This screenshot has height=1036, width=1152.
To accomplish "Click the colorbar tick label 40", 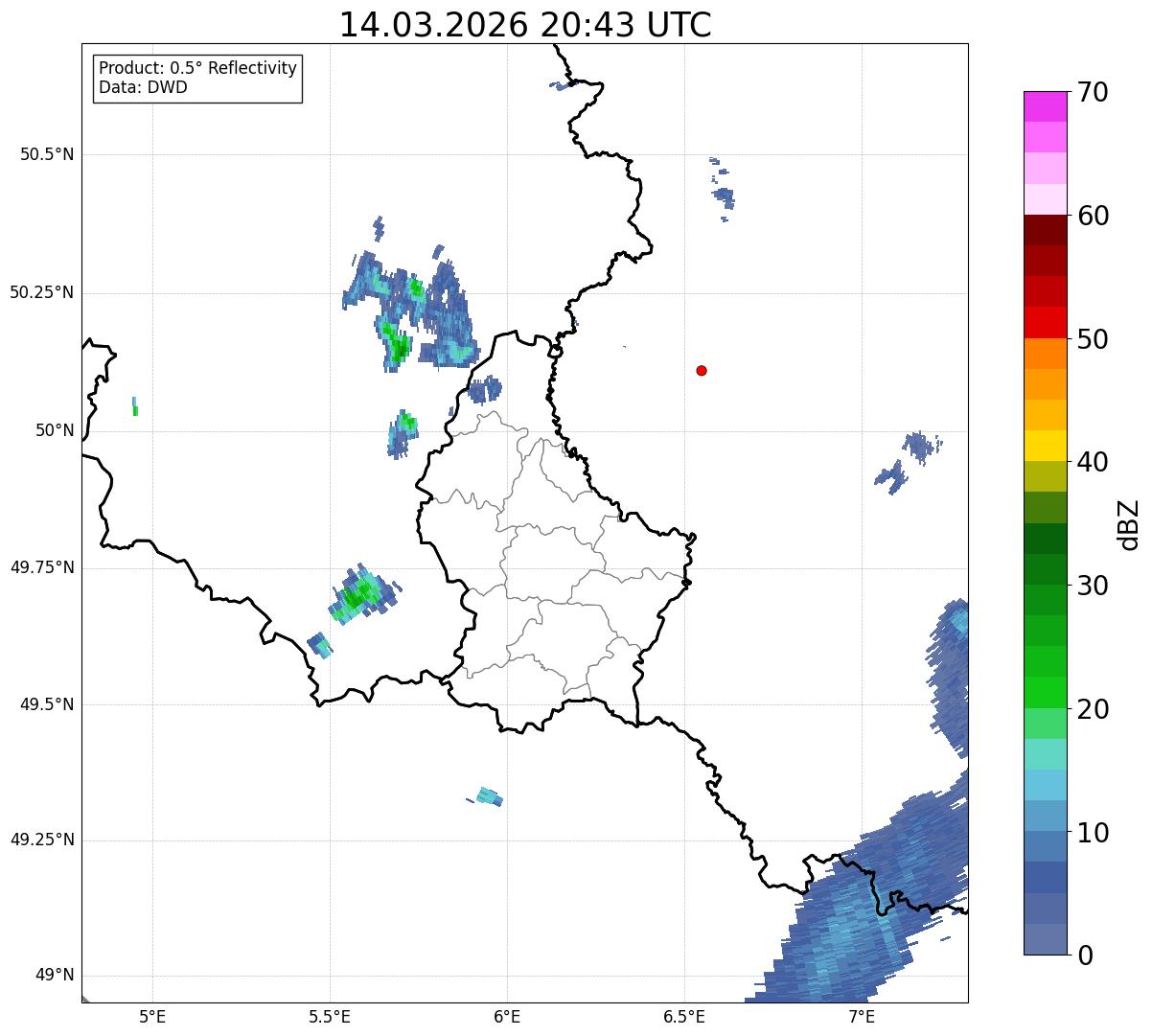I will click(x=1093, y=463).
